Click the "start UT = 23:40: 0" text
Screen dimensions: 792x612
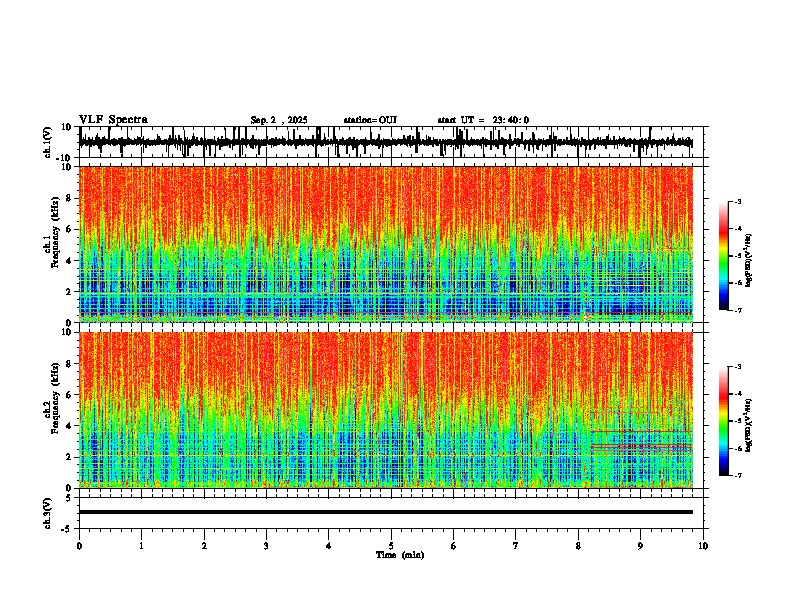[x=483, y=120]
